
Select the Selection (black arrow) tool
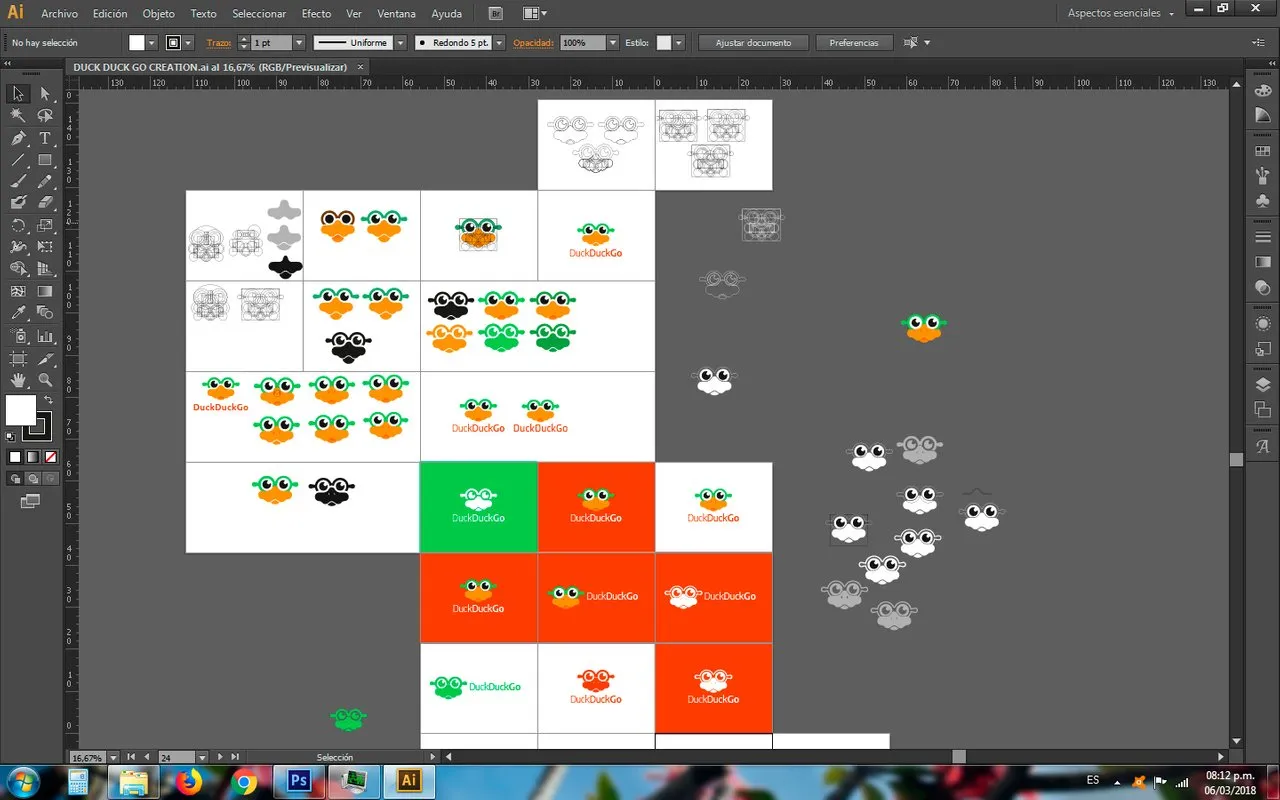point(18,94)
